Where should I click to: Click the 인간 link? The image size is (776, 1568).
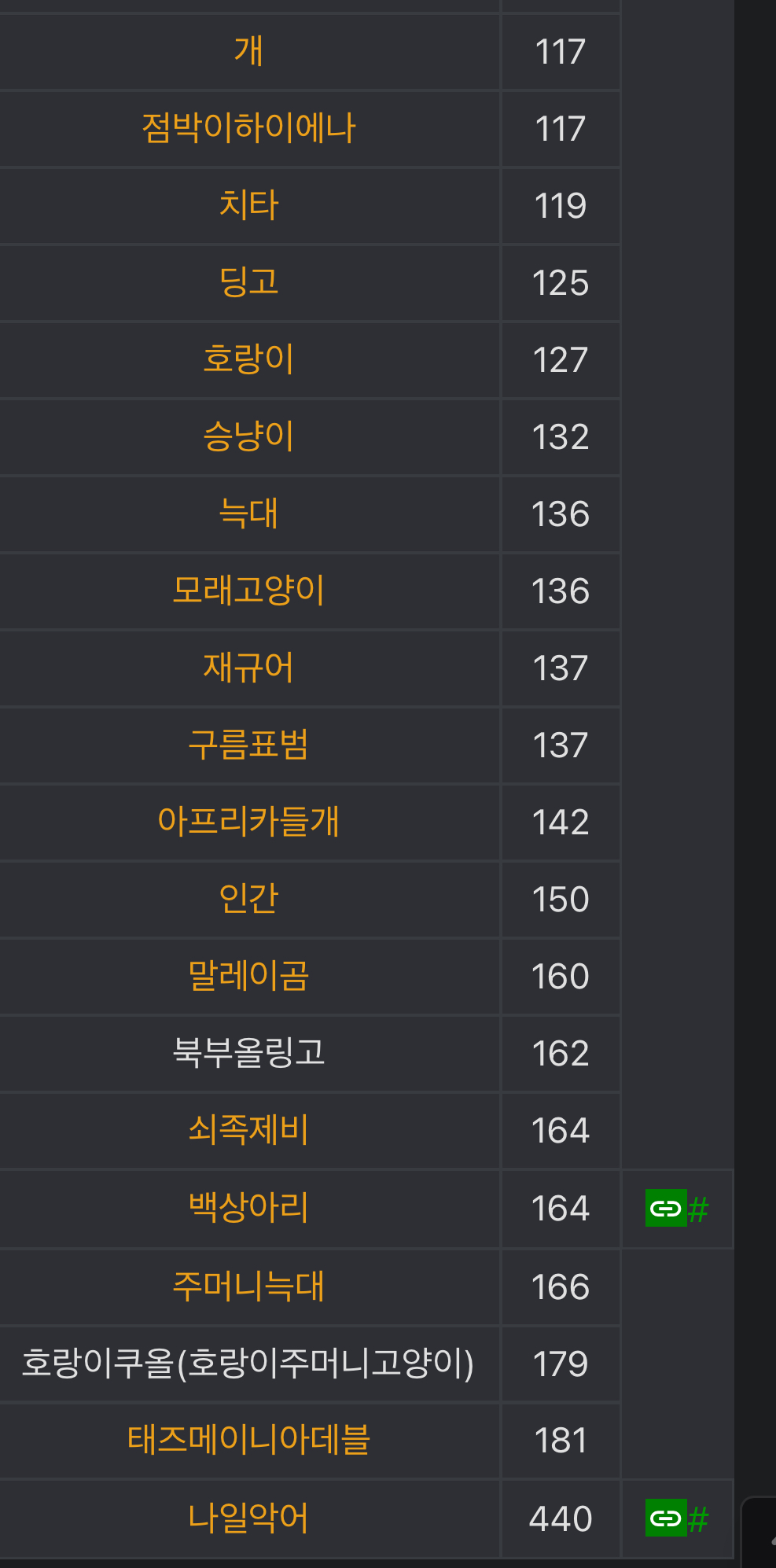(248, 899)
